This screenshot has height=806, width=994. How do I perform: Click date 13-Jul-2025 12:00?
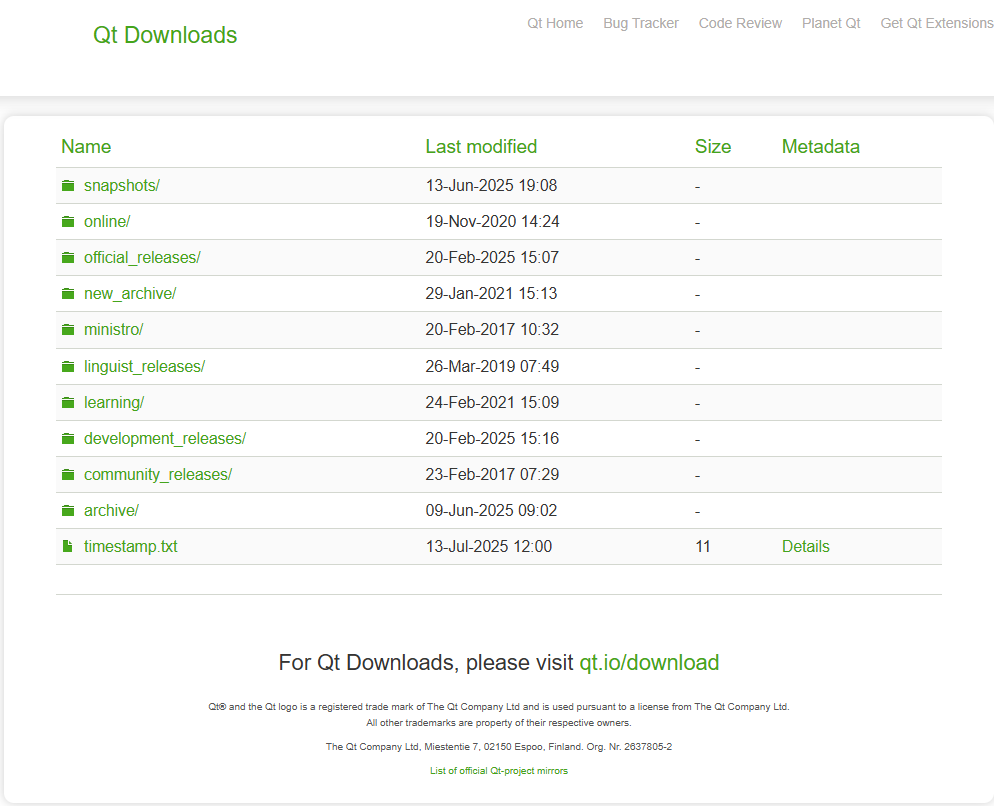click(489, 547)
